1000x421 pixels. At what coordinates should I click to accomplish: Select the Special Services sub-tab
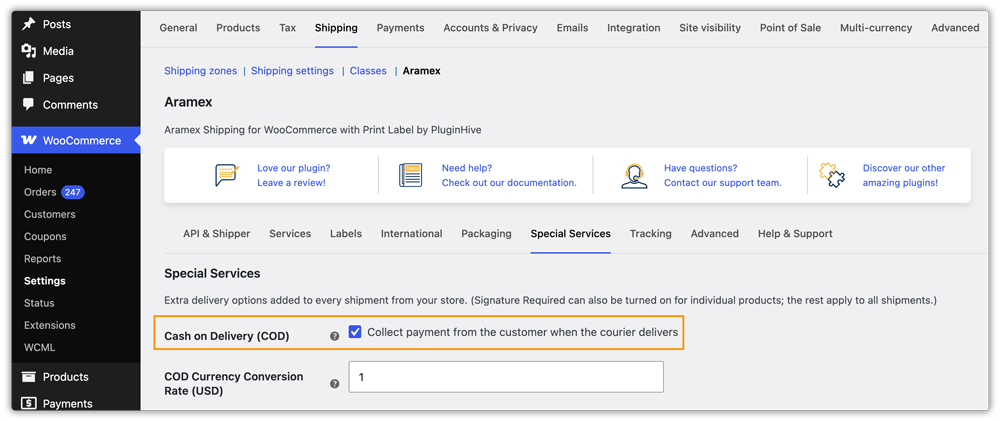(x=571, y=233)
